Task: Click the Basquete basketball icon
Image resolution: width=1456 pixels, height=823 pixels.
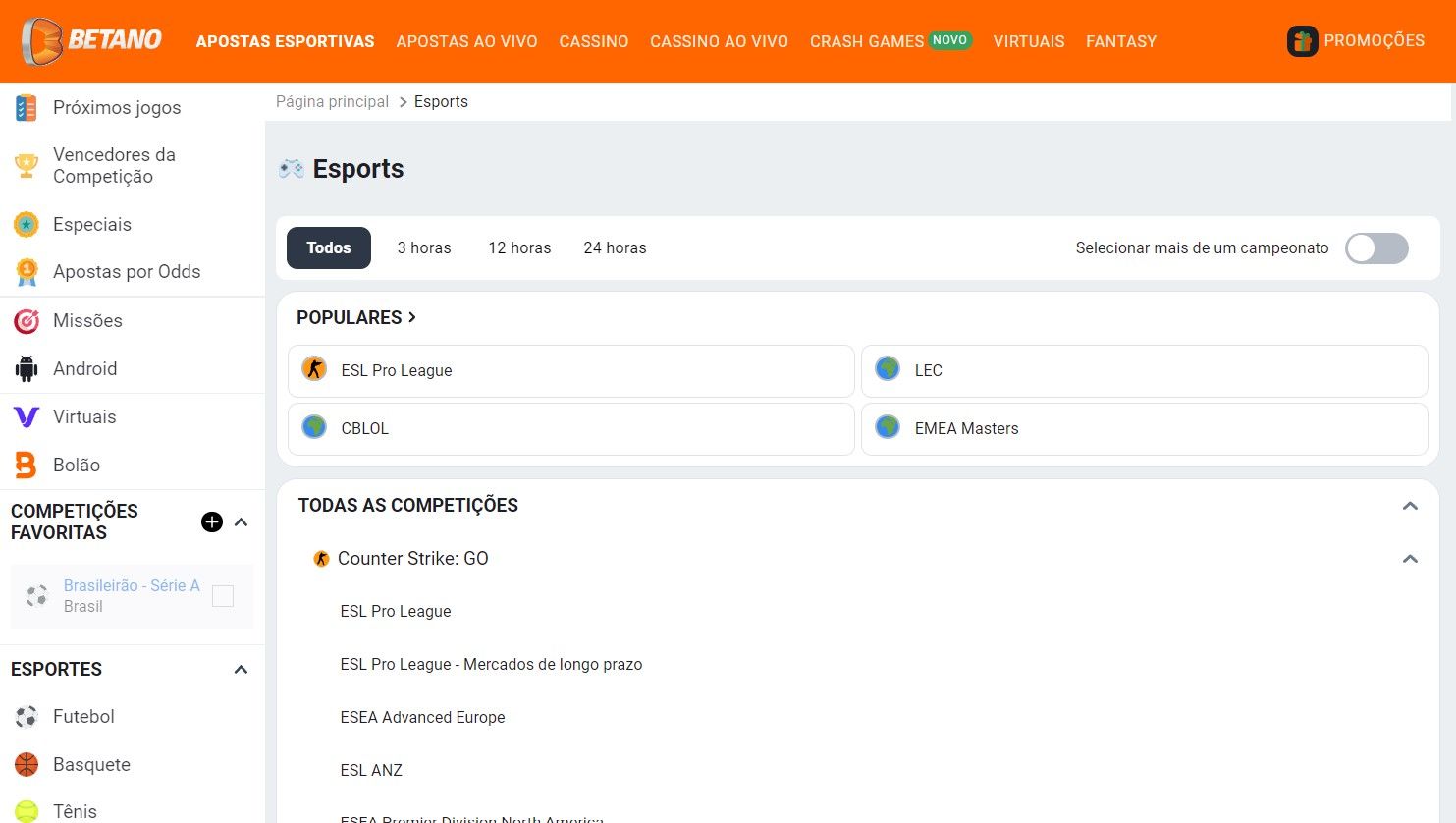Action: tap(27, 764)
